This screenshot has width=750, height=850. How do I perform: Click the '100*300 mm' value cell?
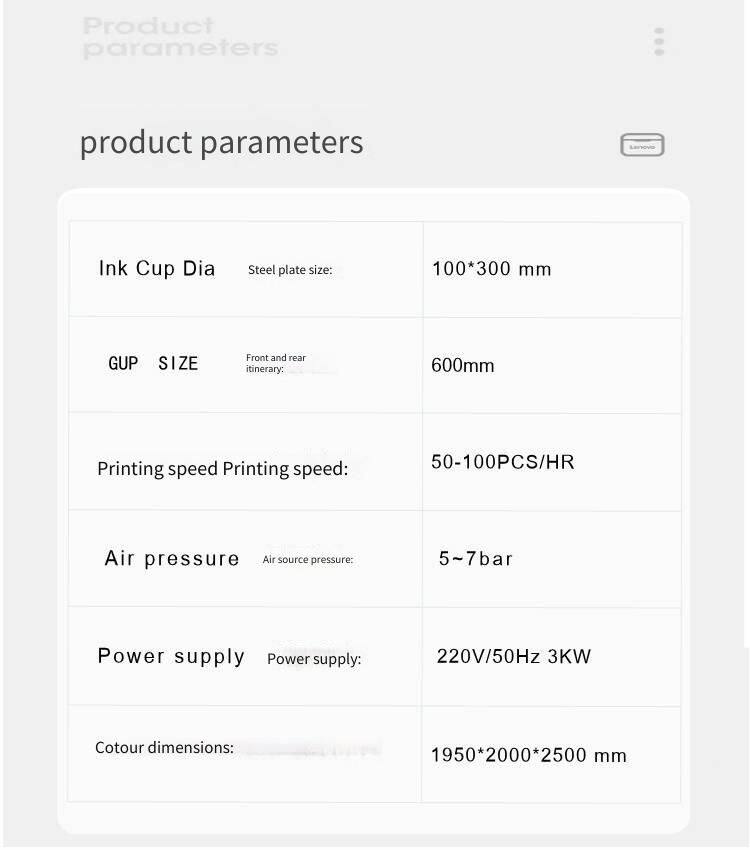[491, 269]
